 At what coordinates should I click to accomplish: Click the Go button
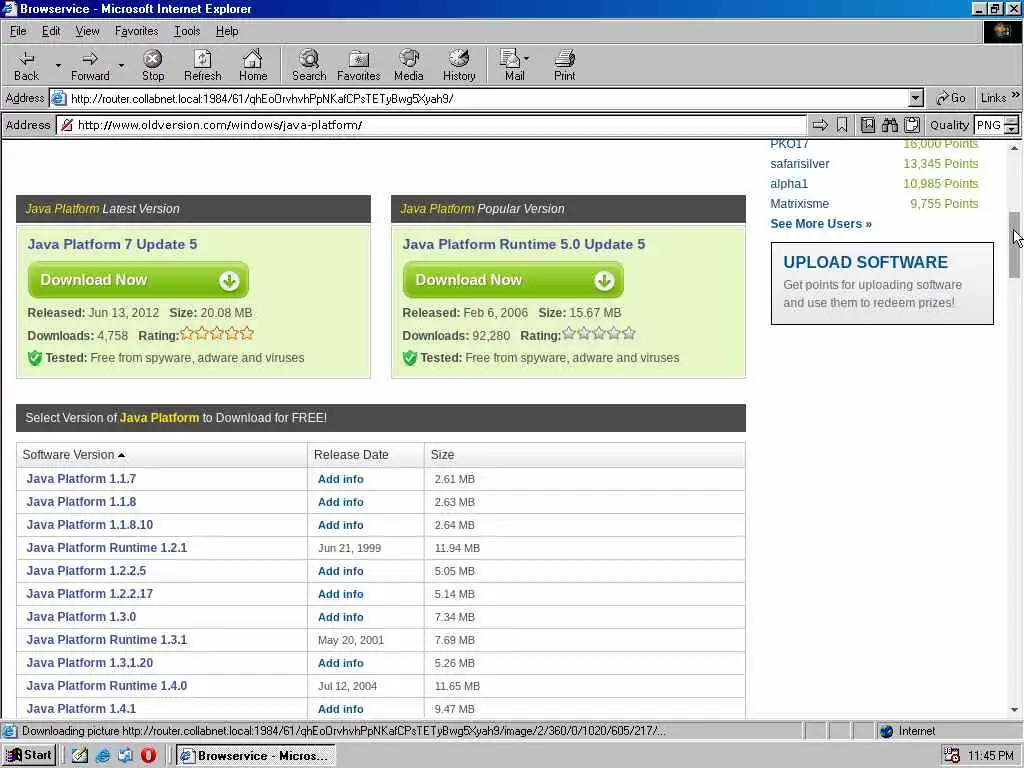pyautogui.click(x=951, y=99)
